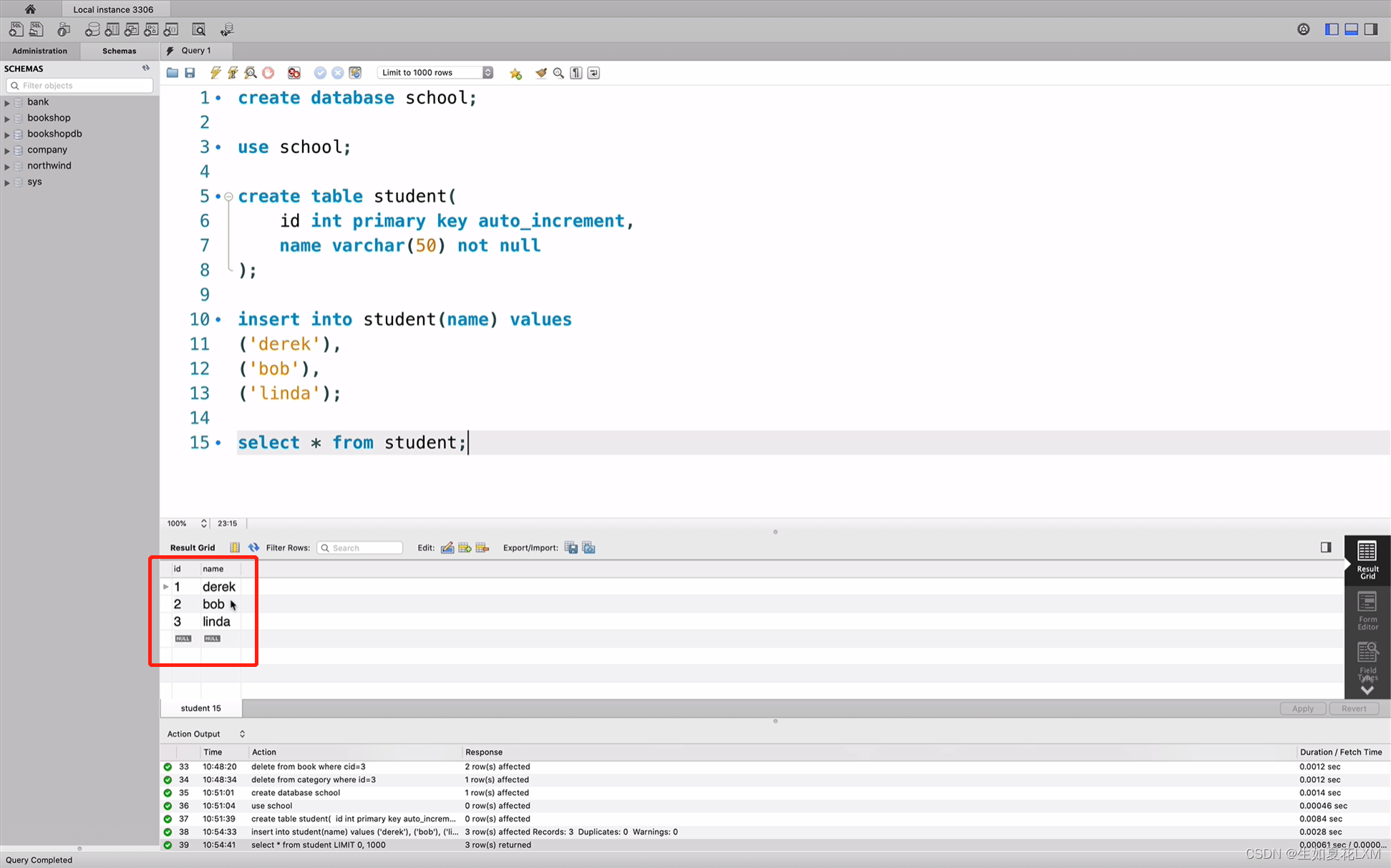This screenshot has height=868, width=1391.
Task: Toggle invisible characters display
Action: [576, 73]
